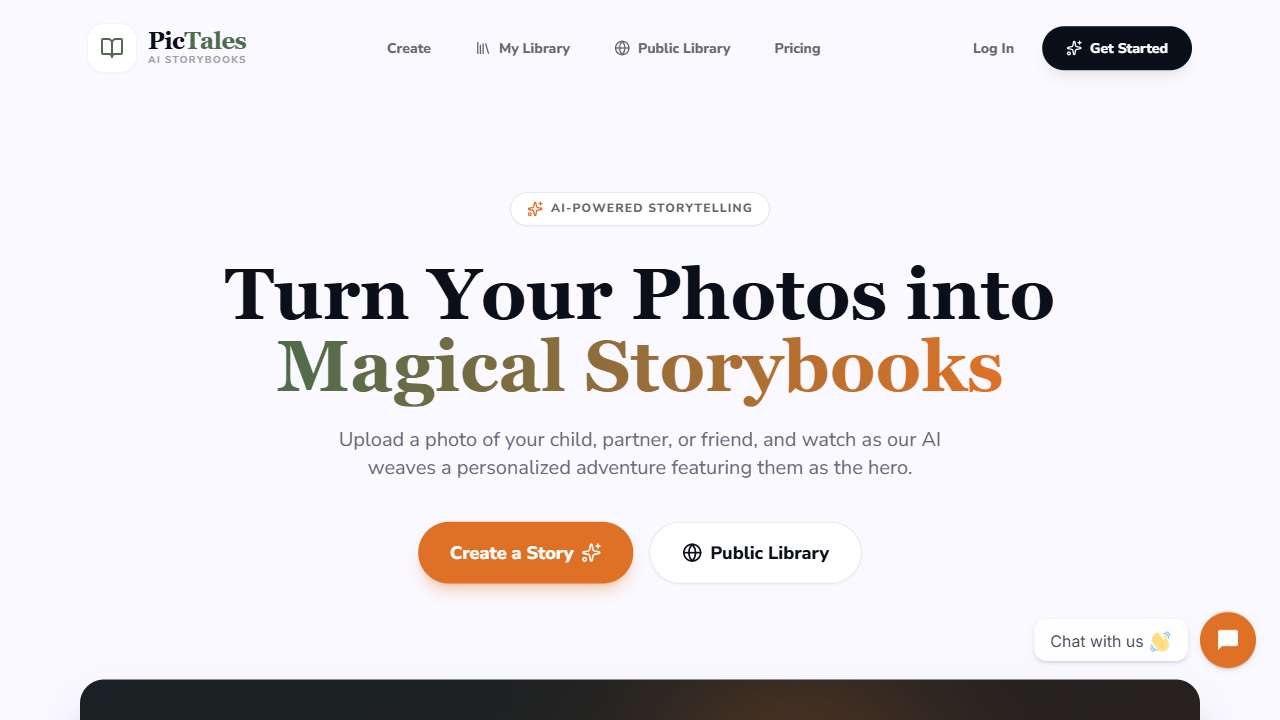Open Public Library from the top navigation
Screen dimensions: 1280x720
(672, 48)
